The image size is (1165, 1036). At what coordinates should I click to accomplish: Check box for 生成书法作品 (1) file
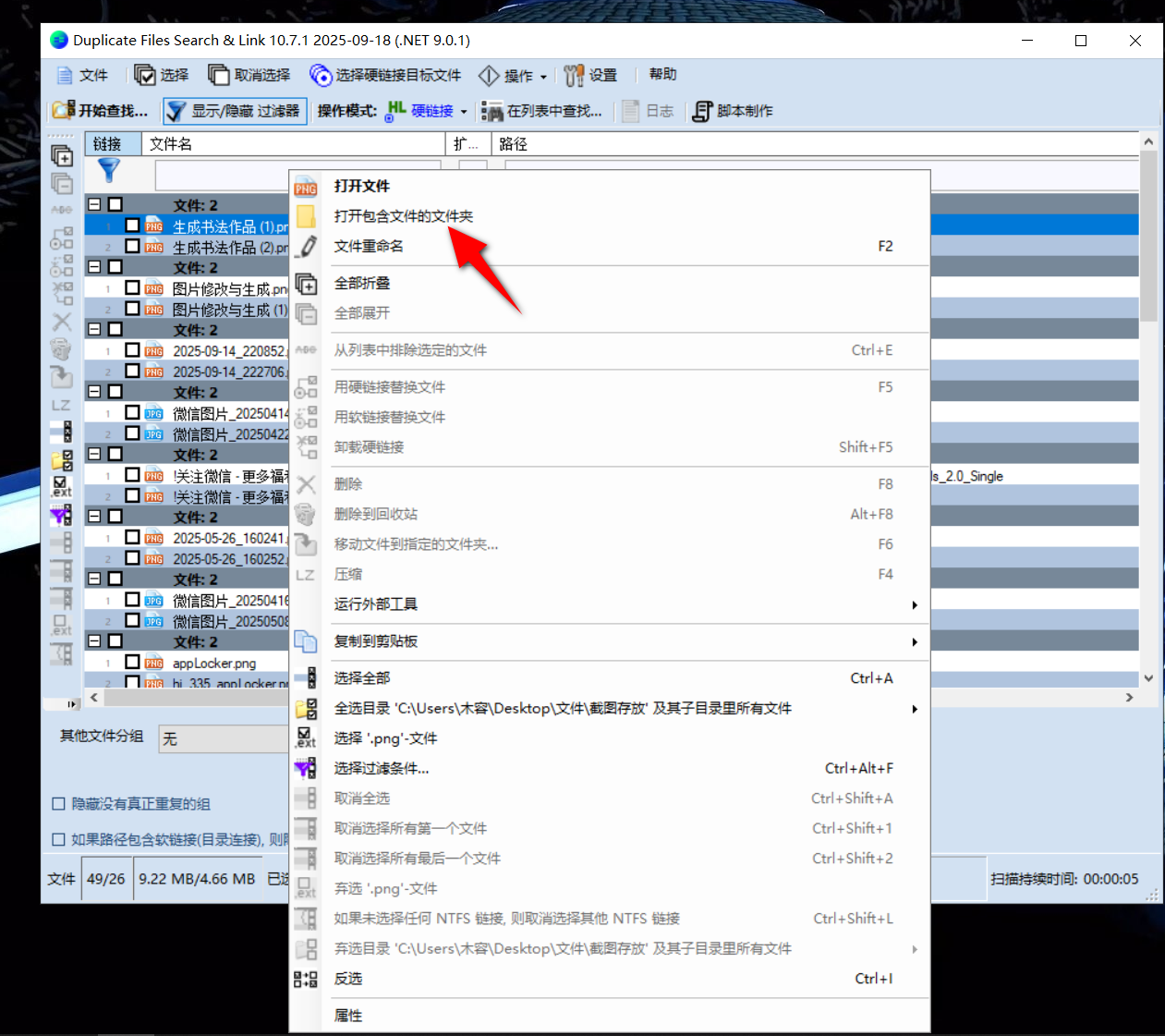coord(132,225)
